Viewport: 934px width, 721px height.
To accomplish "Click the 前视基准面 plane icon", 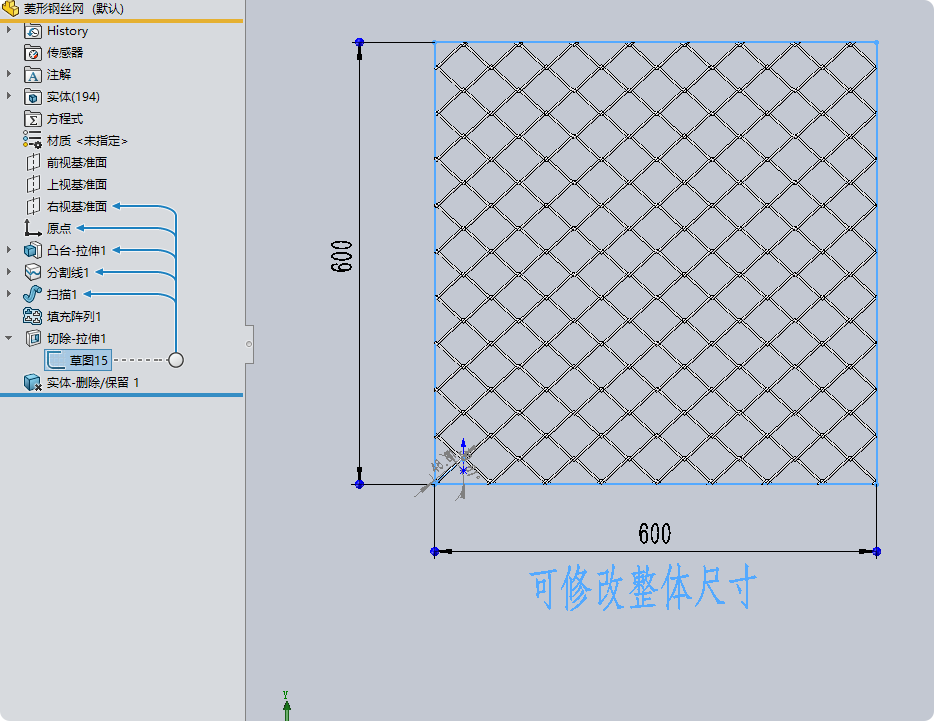I will pyautogui.click(x=33, y=163).
